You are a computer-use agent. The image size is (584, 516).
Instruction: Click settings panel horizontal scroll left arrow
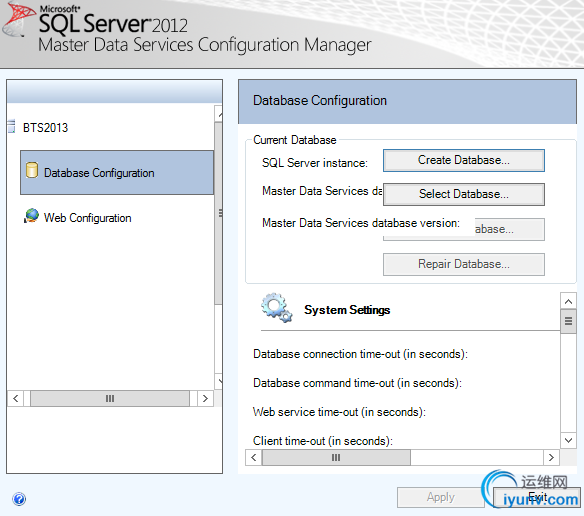tap(254, 458)
